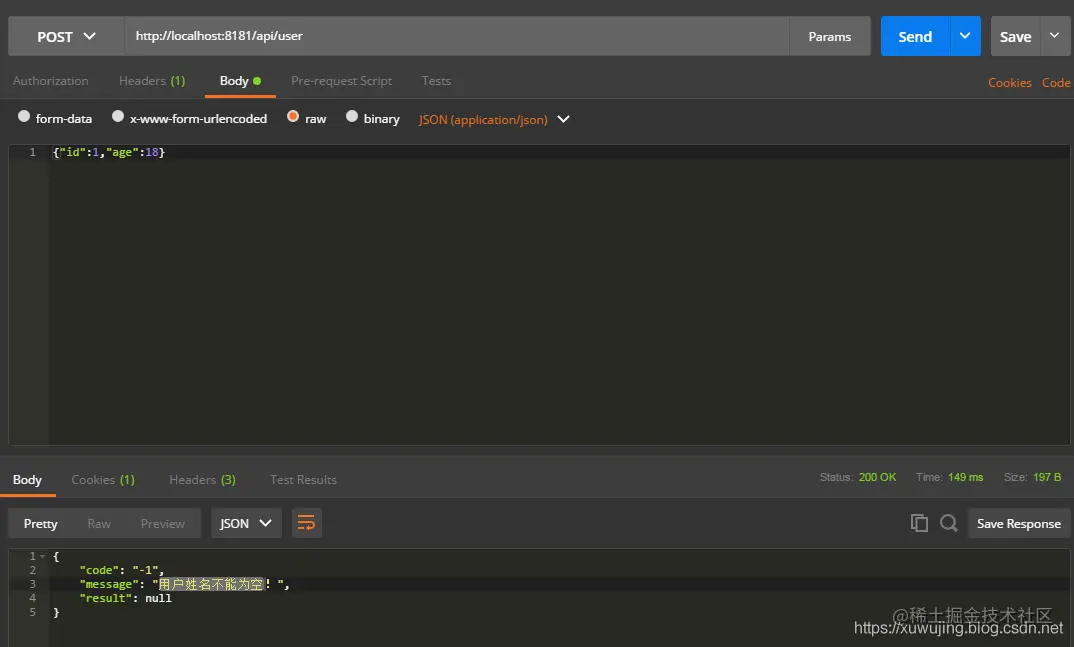
Task: Click the "message" response line
Action: coord(184,584)
